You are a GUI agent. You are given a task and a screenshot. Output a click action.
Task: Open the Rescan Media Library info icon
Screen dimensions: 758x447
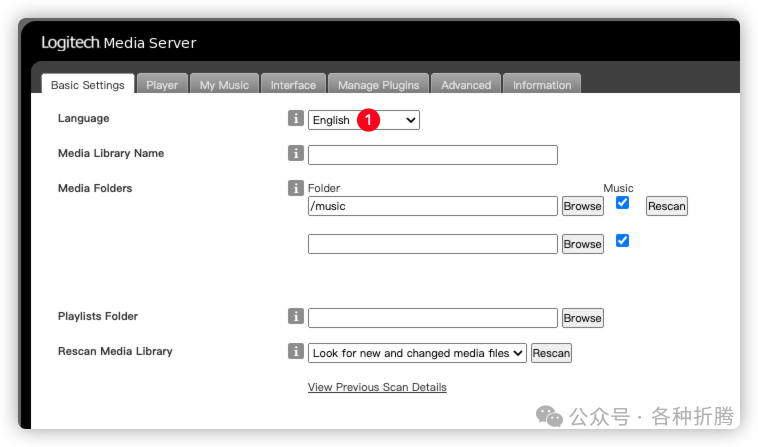pos(295,351)
